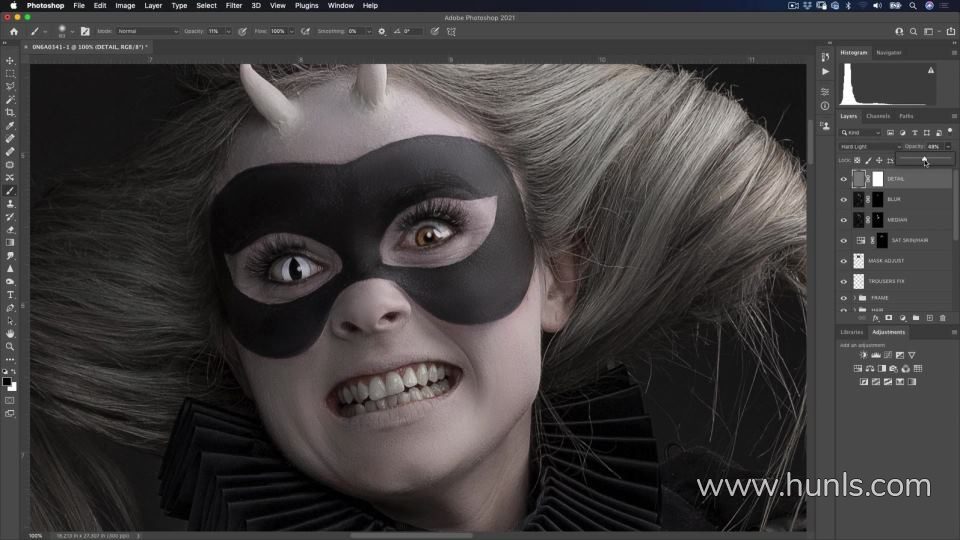
Task: Toggle visibility of BLUR layer
Action: tap(843, 199)
